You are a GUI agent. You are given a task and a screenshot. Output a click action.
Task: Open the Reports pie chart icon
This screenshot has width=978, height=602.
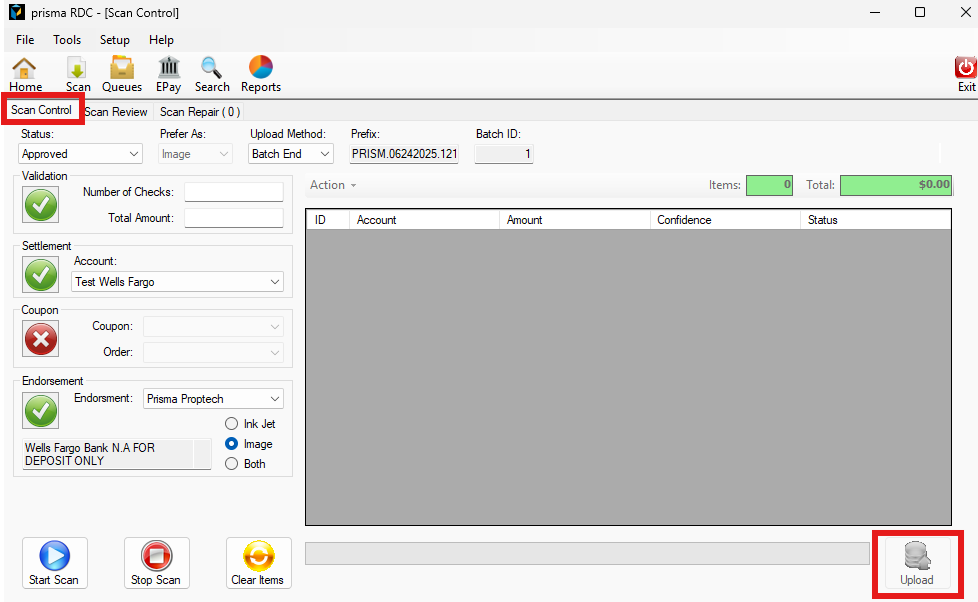[x=261, y=70]
